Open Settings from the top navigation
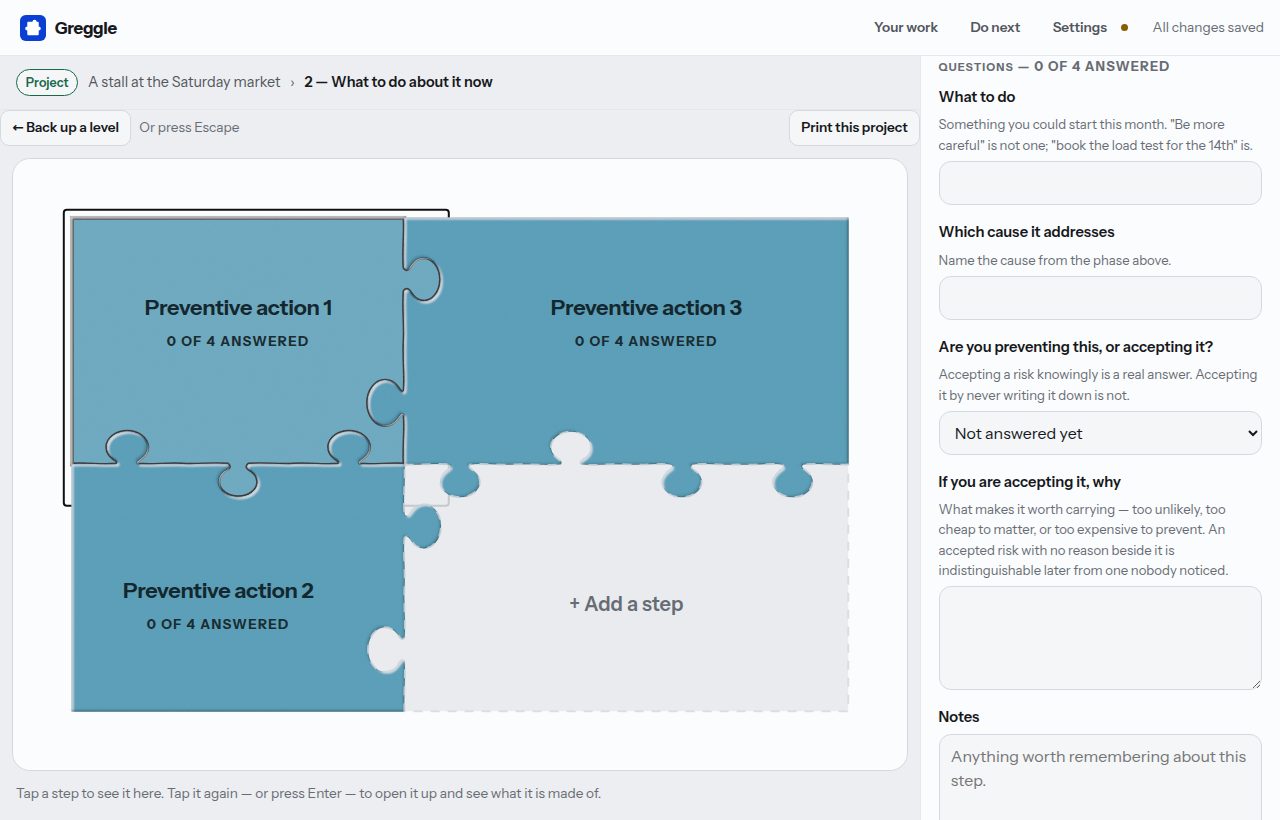 [1080, 28]
